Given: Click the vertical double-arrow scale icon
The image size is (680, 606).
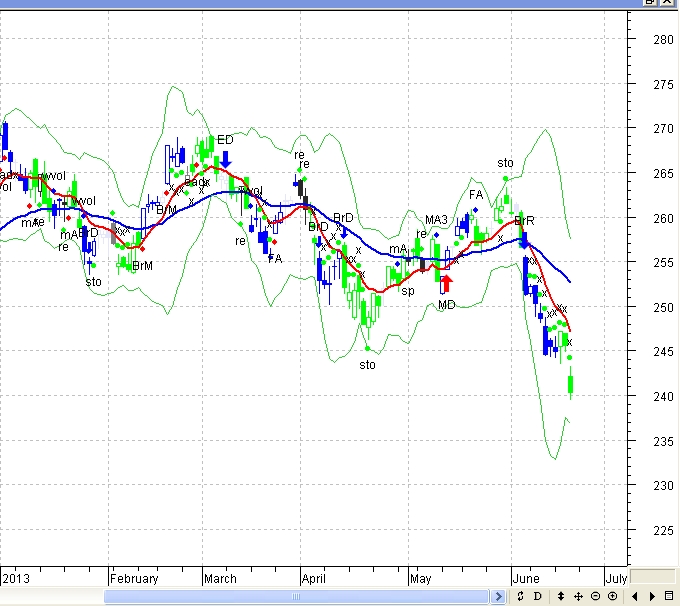Looking at the screenshot, I should pyautogui.click(x=560, y=596).
